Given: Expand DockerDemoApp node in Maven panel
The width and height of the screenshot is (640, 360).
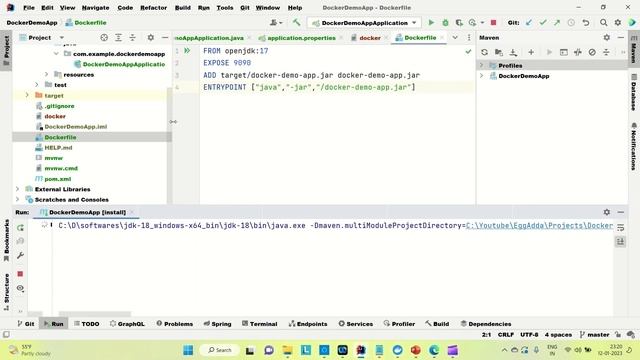Looking at the screenshot, I should 482,76.
